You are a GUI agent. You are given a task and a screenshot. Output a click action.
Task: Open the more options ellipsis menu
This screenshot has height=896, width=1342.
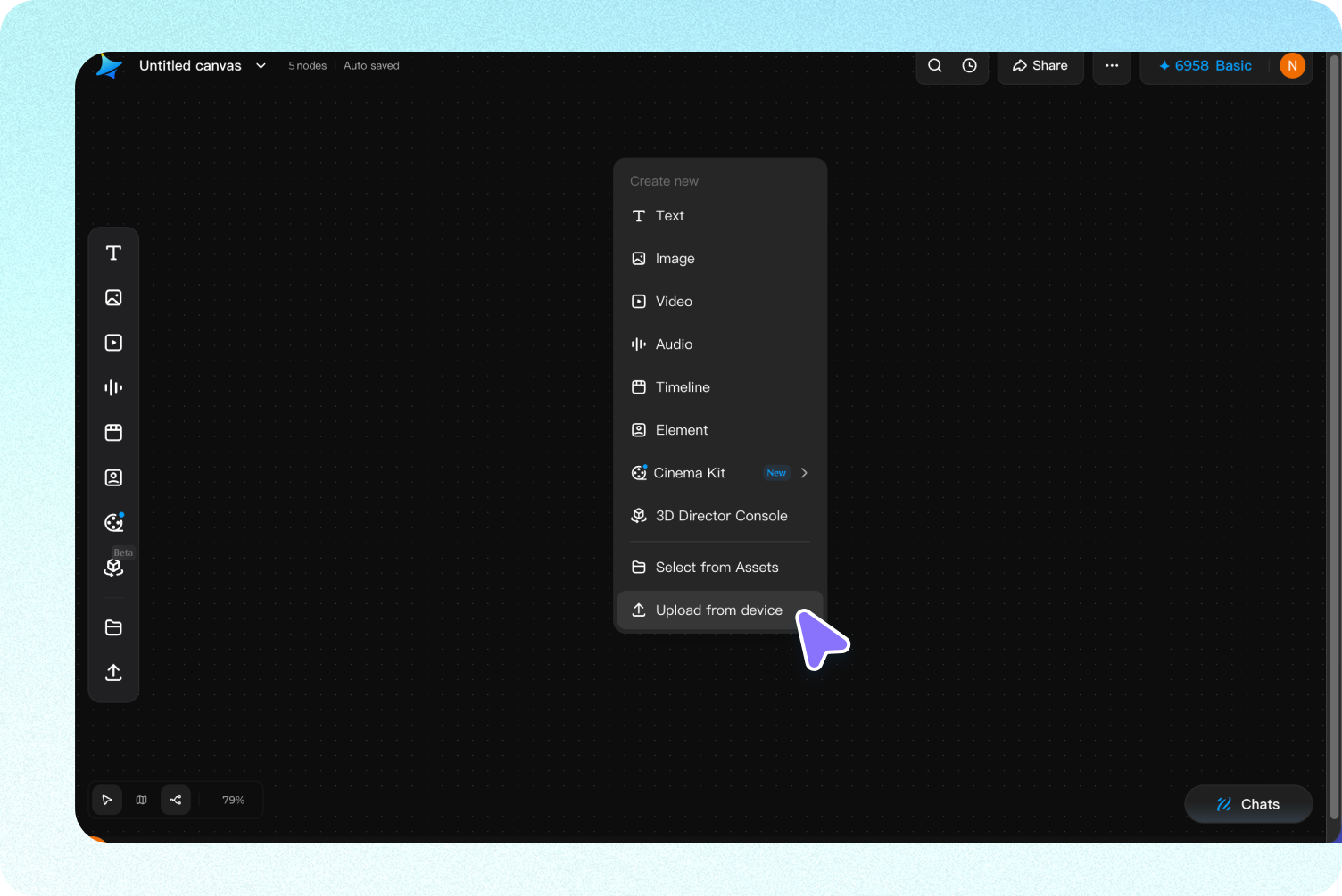click(1112, 65)
